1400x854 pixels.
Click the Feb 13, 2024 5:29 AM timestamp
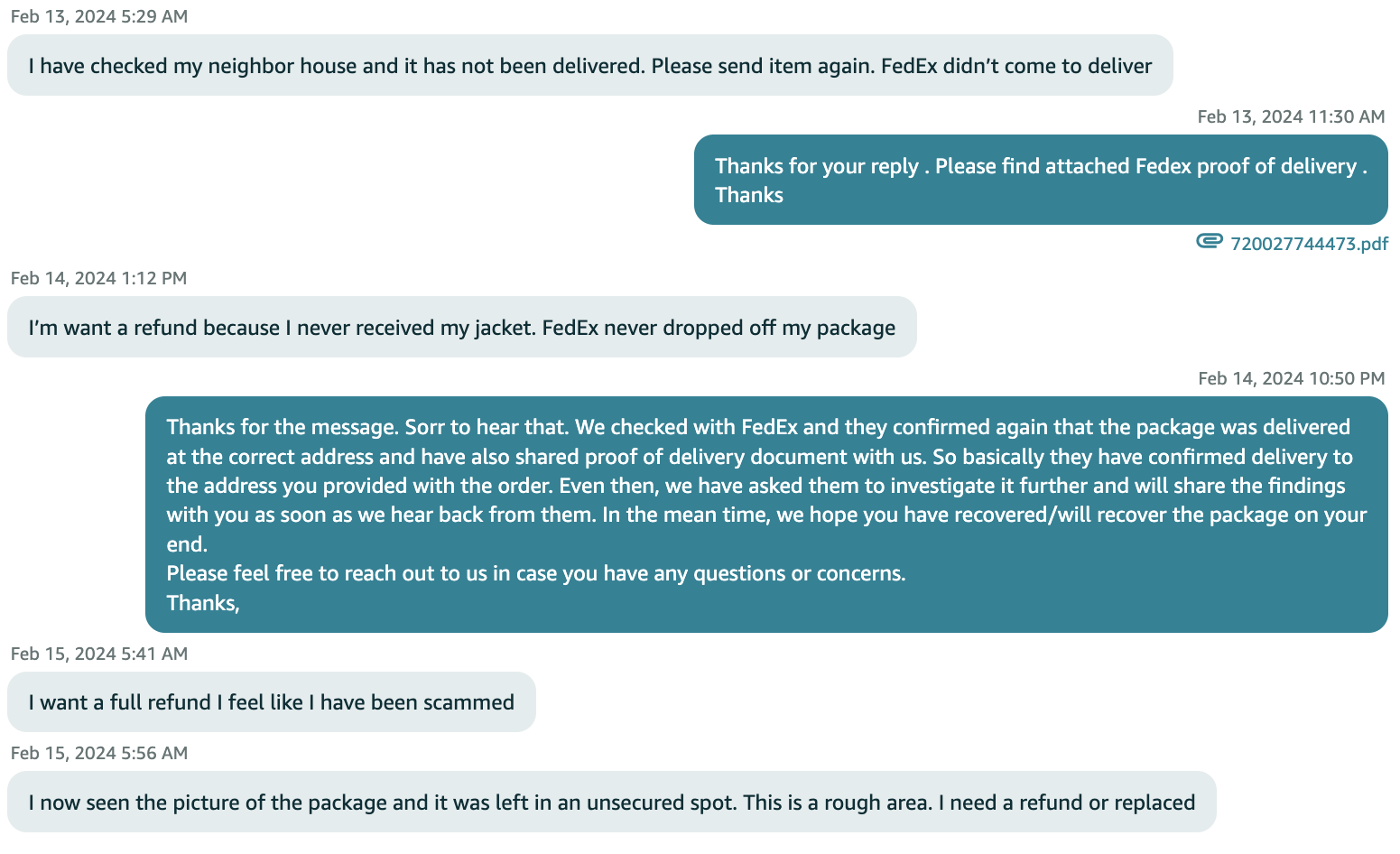tap(99, 16)
